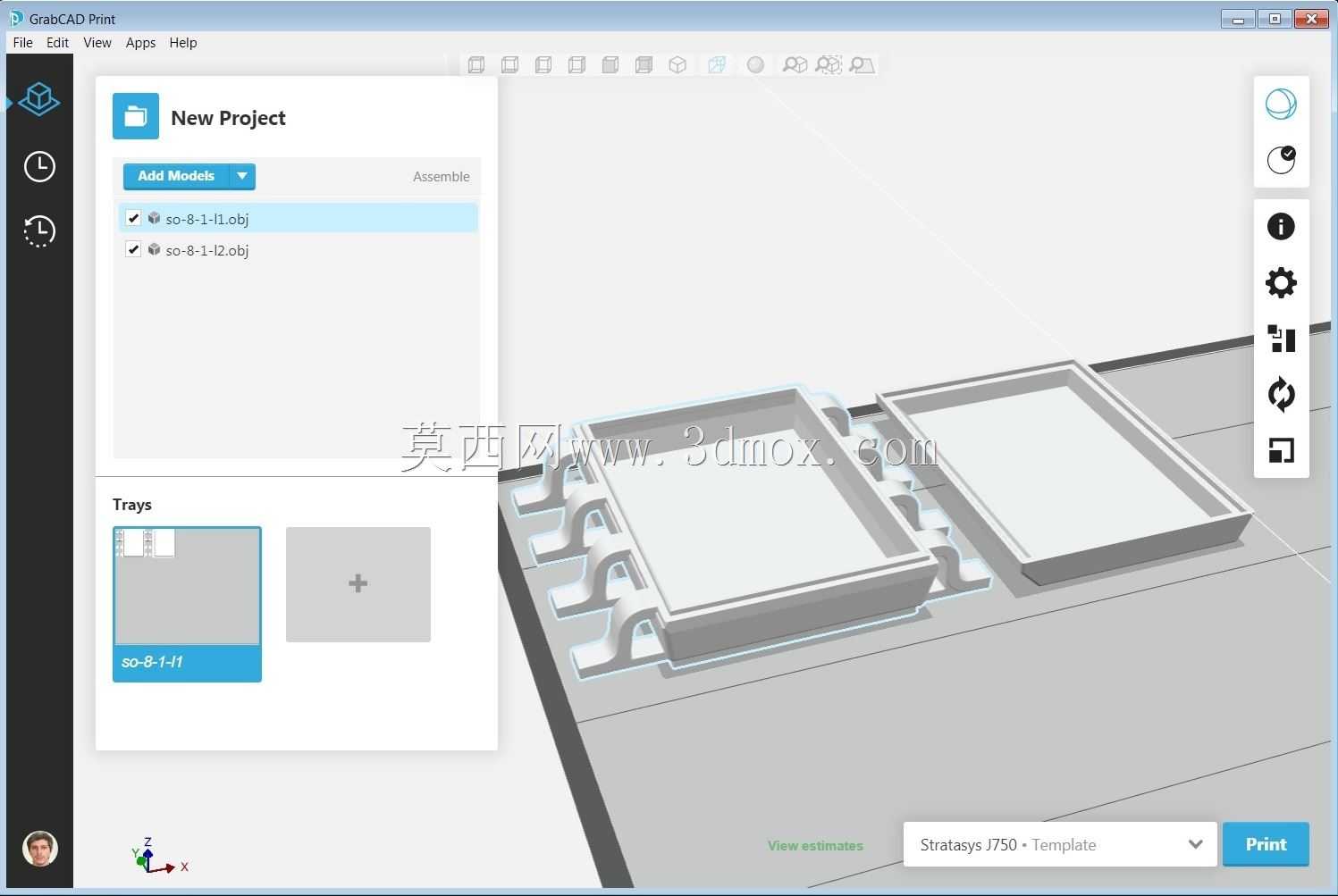Open the Project panel cube icon in sidebar
Screen dimensions: 1338x896
pos(39,100)
